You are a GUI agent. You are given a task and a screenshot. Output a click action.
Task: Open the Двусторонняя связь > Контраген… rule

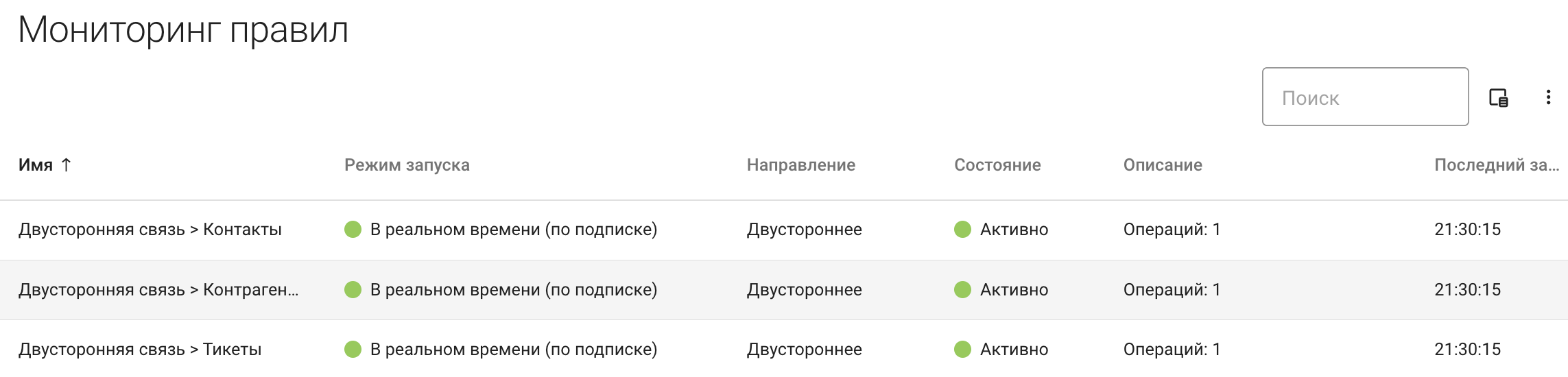pos(158,290)
